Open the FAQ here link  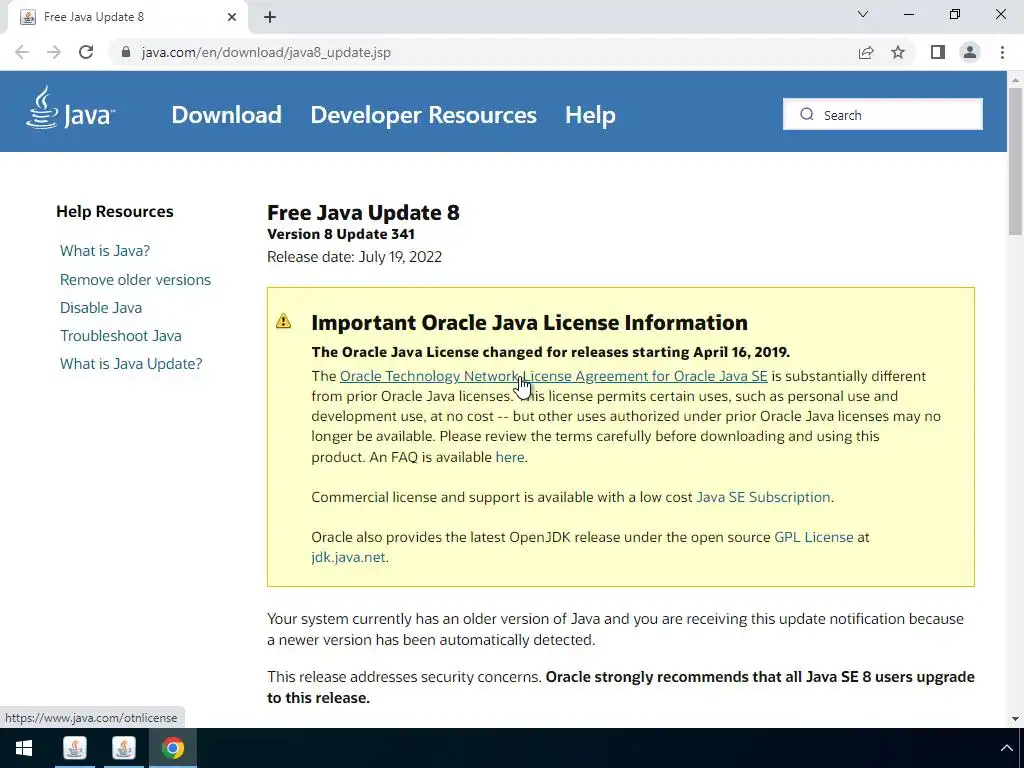point(509,457)
